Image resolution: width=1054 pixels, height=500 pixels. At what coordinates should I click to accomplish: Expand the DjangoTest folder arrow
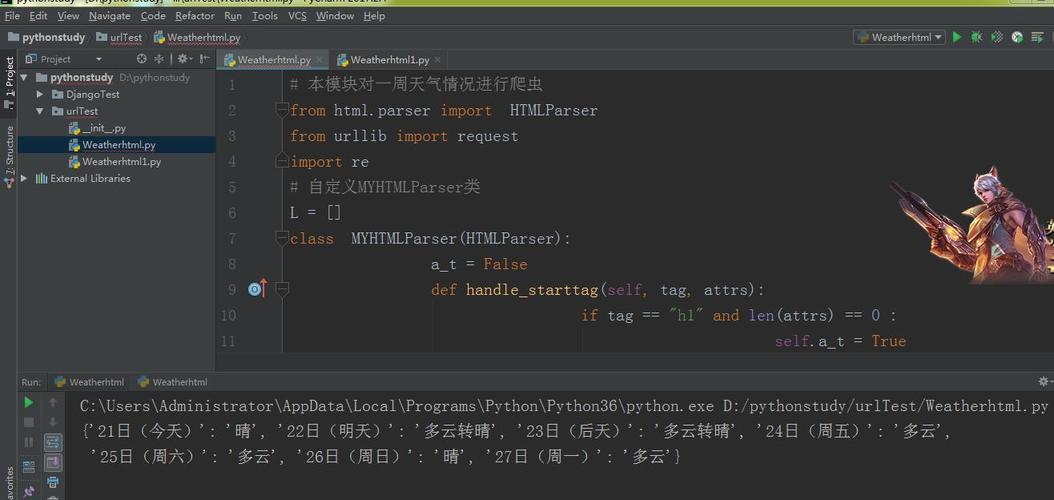(x=40, y=95)
